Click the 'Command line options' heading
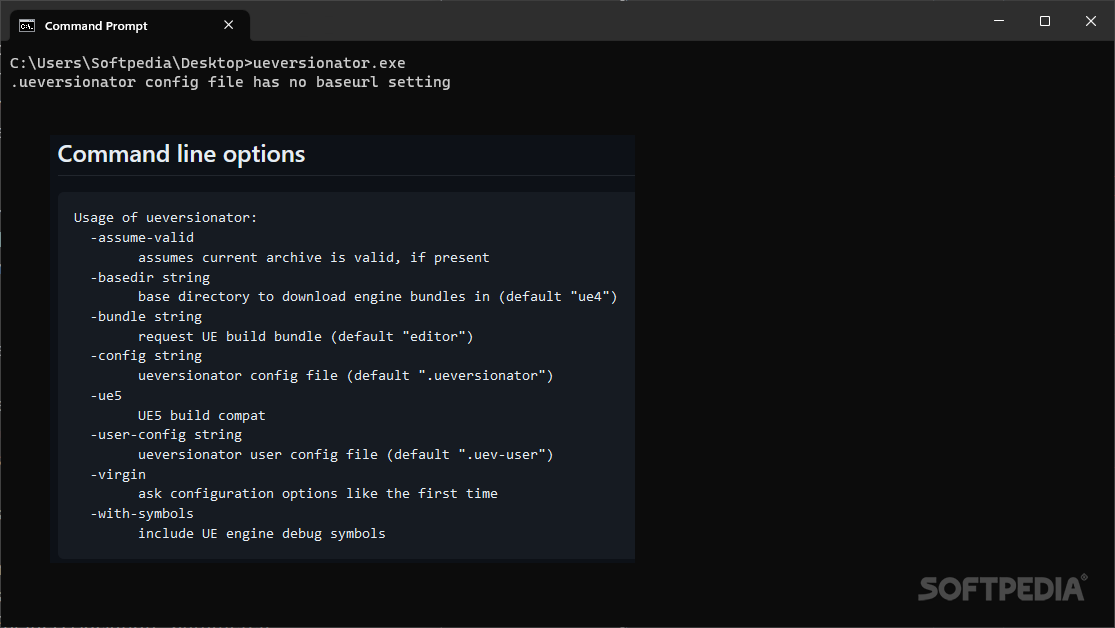Image resolution: width=1115 pixels, height=628 pixels. click(x=181, y=154)
